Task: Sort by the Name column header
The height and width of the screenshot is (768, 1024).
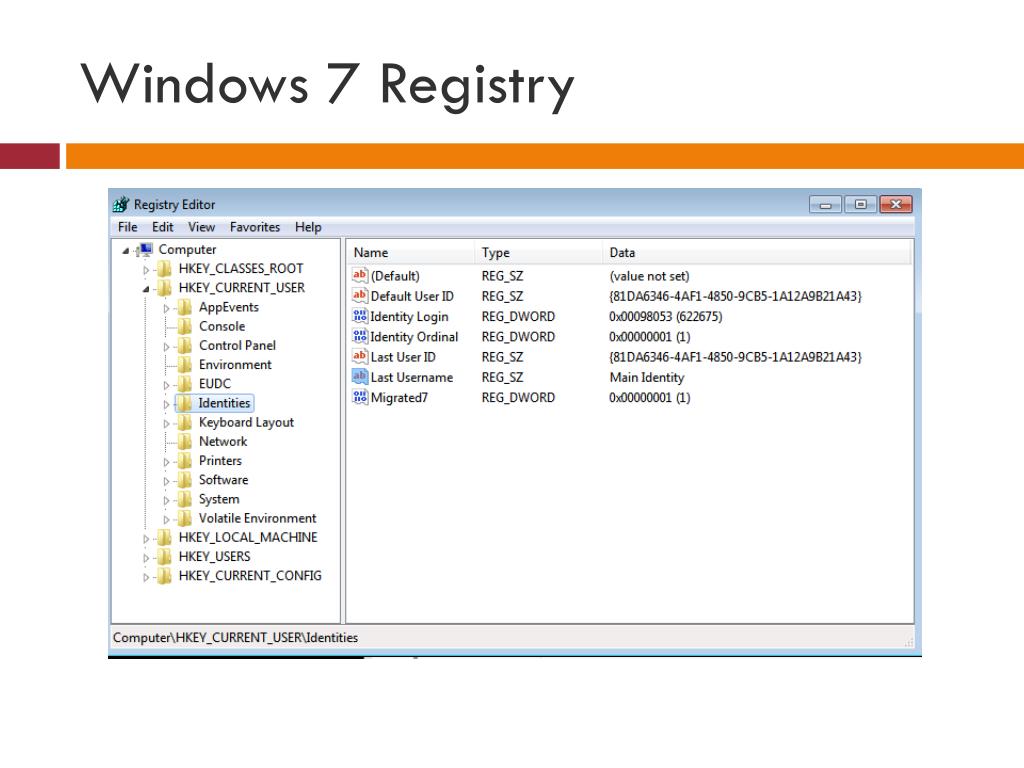Action: pyautogui.click(x=410, y=253)
